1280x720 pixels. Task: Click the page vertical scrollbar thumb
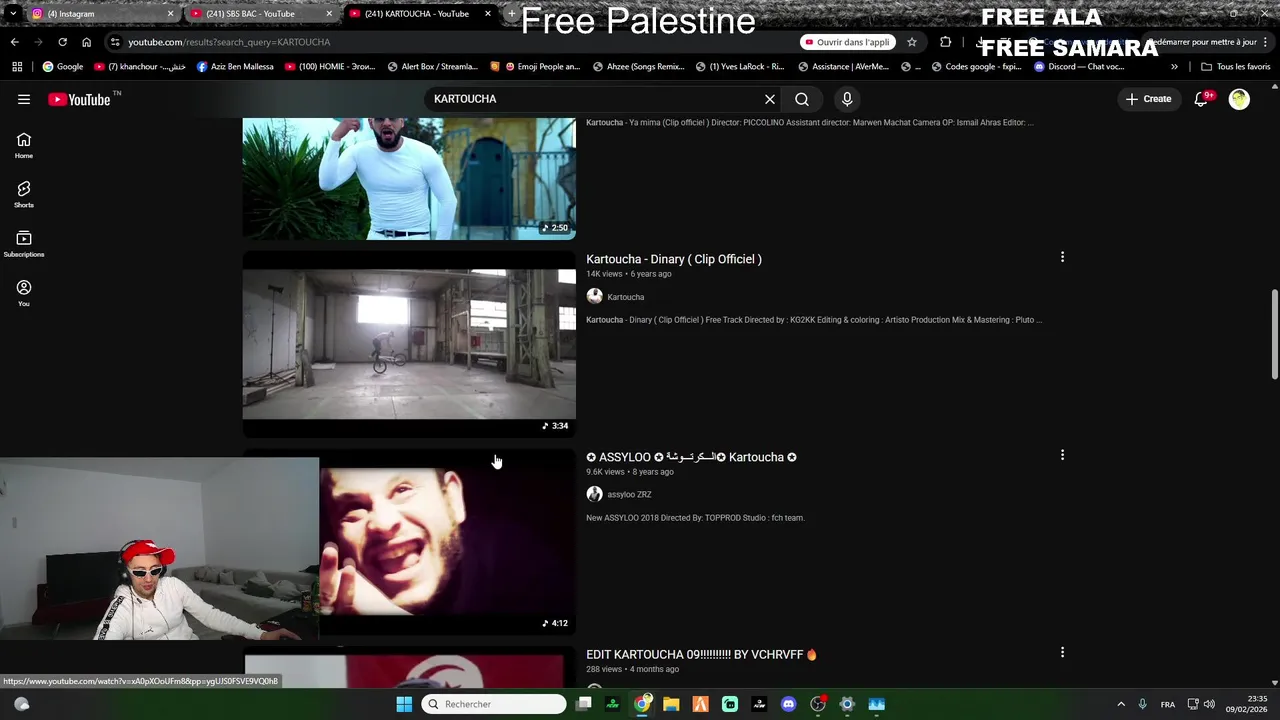coord(1274,334)
